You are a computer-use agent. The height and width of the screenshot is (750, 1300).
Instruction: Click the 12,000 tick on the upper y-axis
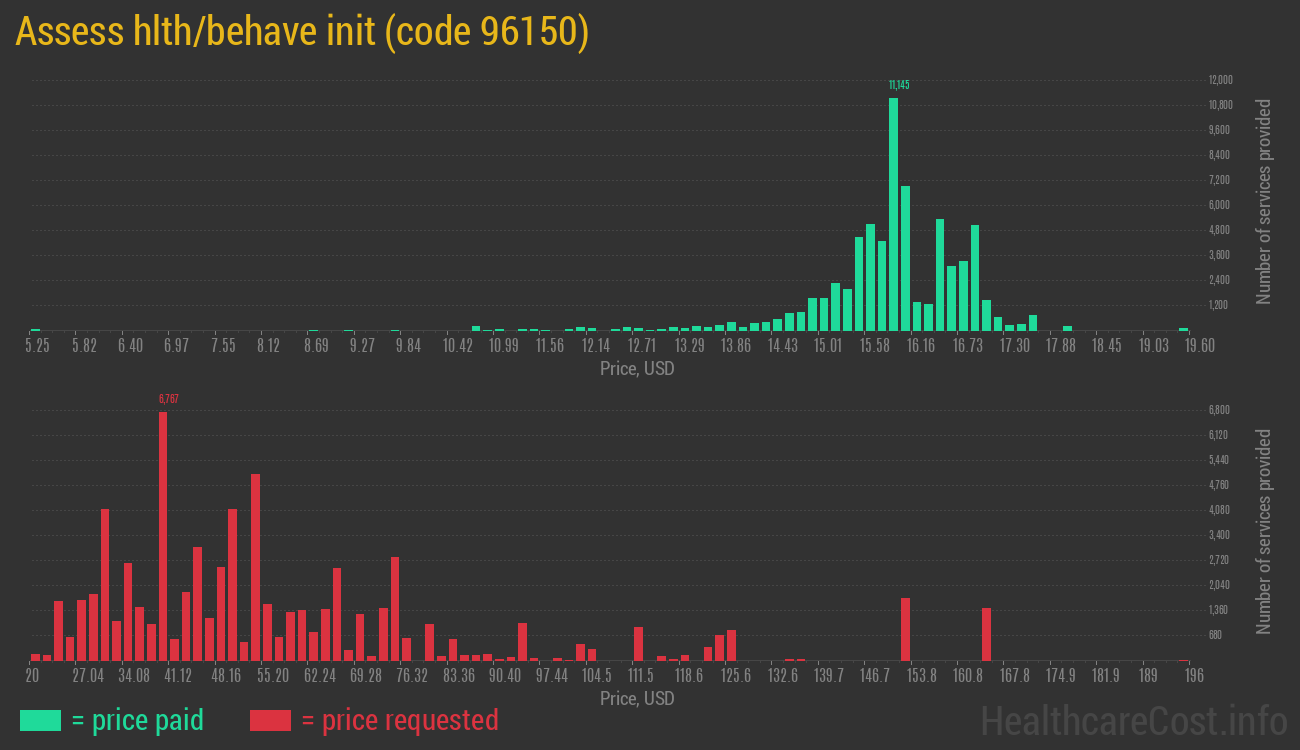click(1220, 80)
